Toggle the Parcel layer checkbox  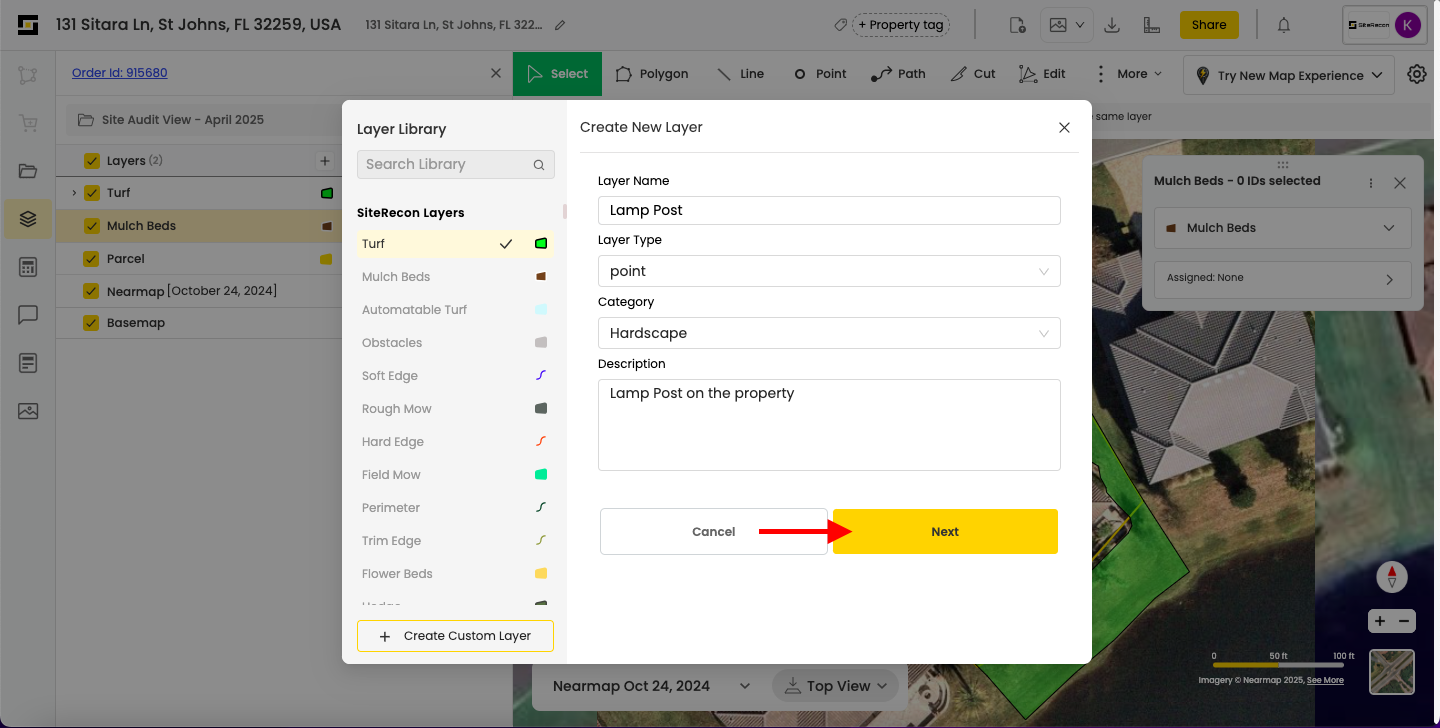click(92, 259)
